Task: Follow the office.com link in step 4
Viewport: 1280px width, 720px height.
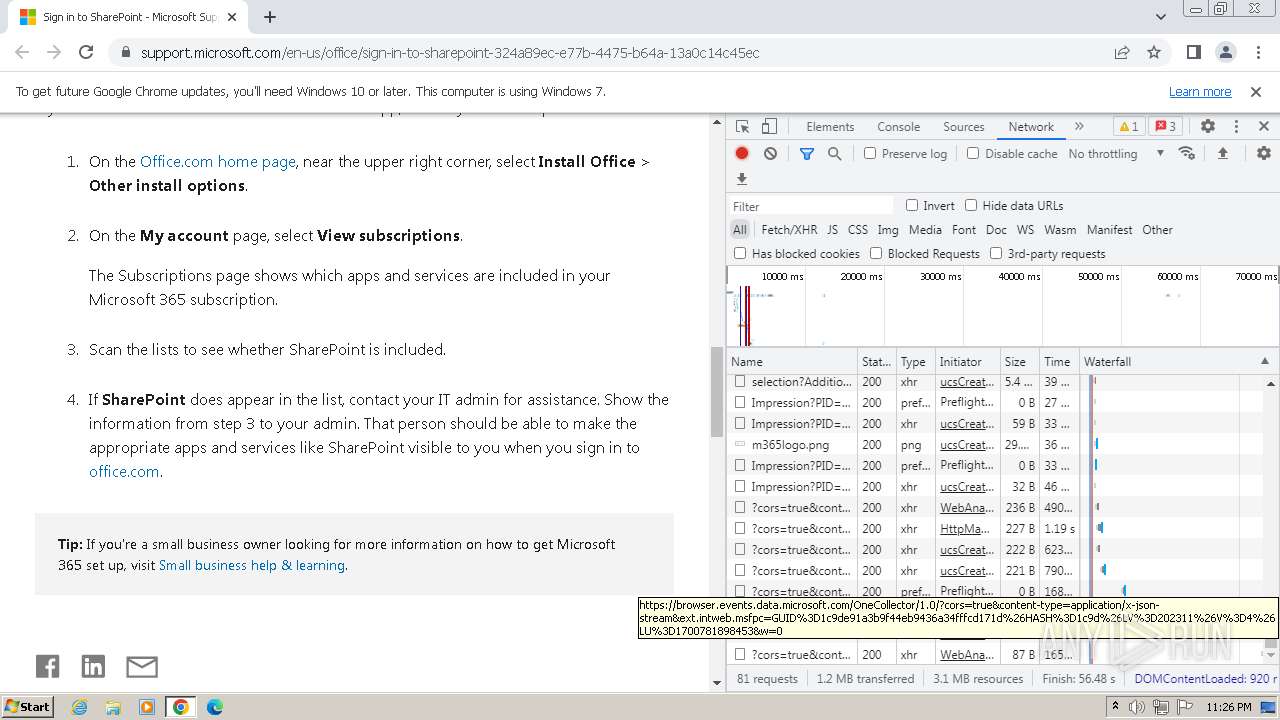Action: (124, 471)
